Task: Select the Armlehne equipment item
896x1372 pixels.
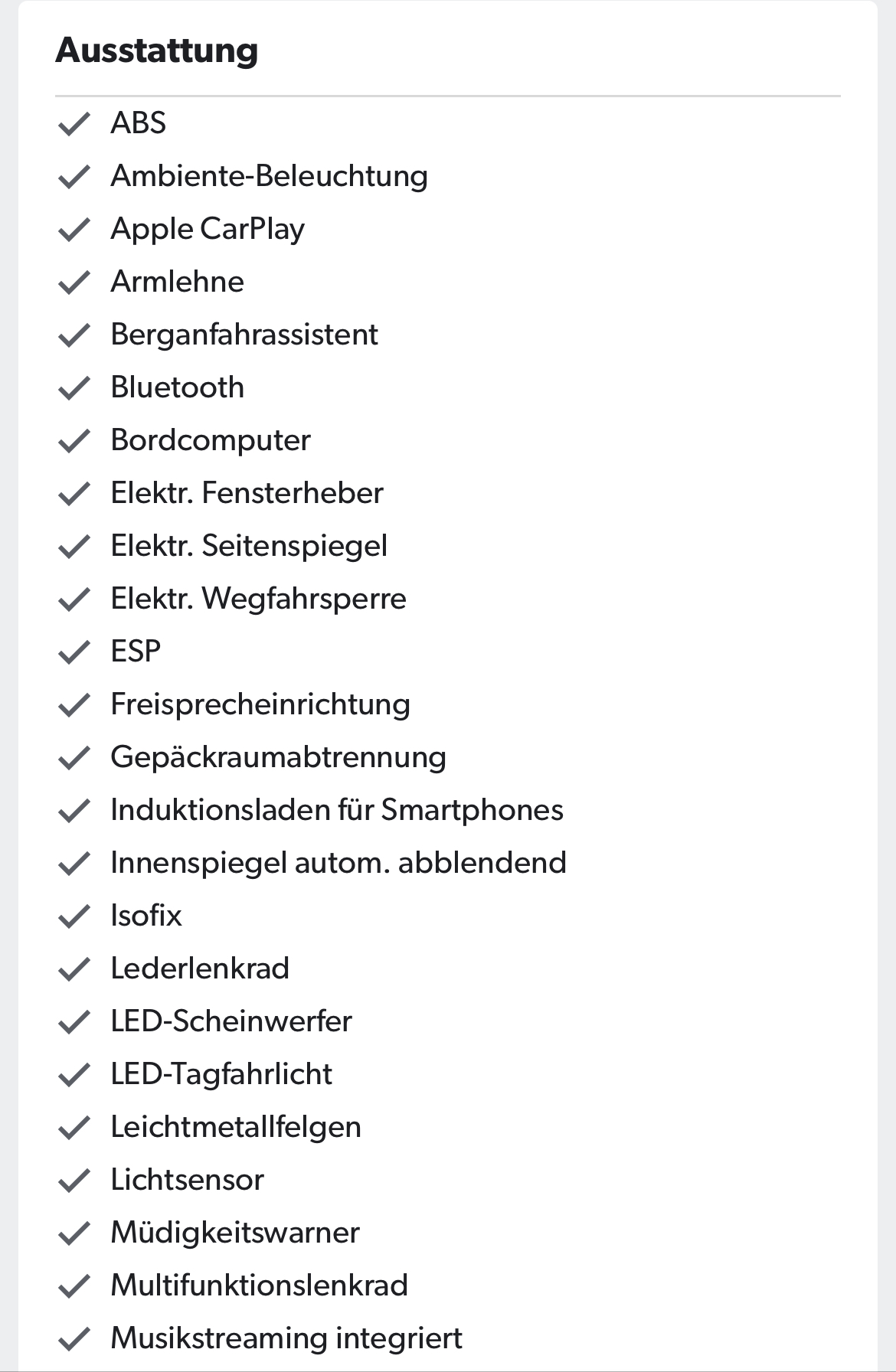Action: point(177,282)
